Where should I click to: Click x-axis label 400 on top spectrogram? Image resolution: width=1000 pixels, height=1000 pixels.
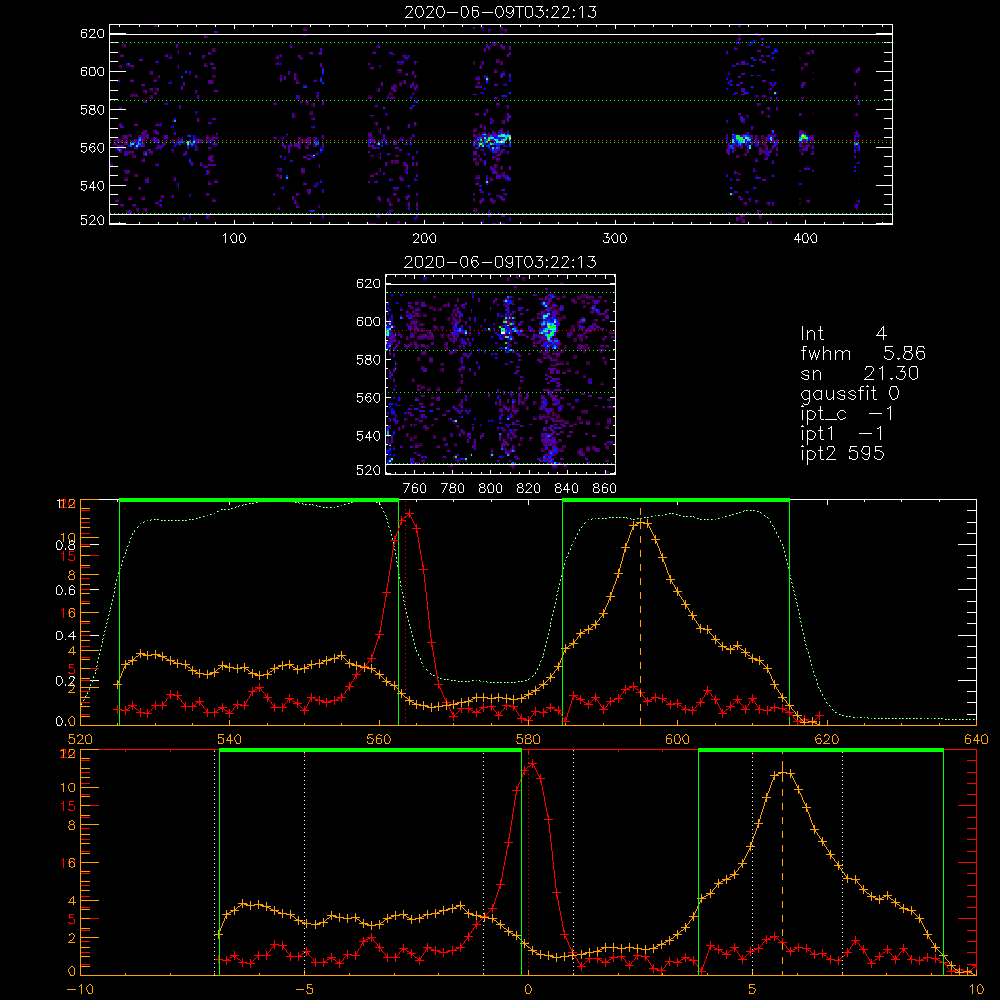point(805,239)
